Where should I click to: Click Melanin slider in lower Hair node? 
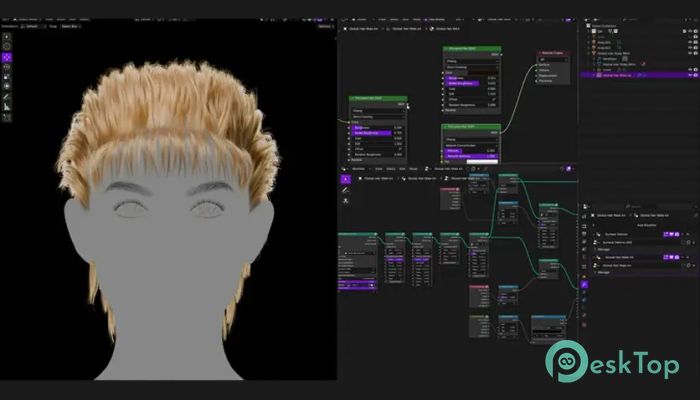(x=471, y=151)
